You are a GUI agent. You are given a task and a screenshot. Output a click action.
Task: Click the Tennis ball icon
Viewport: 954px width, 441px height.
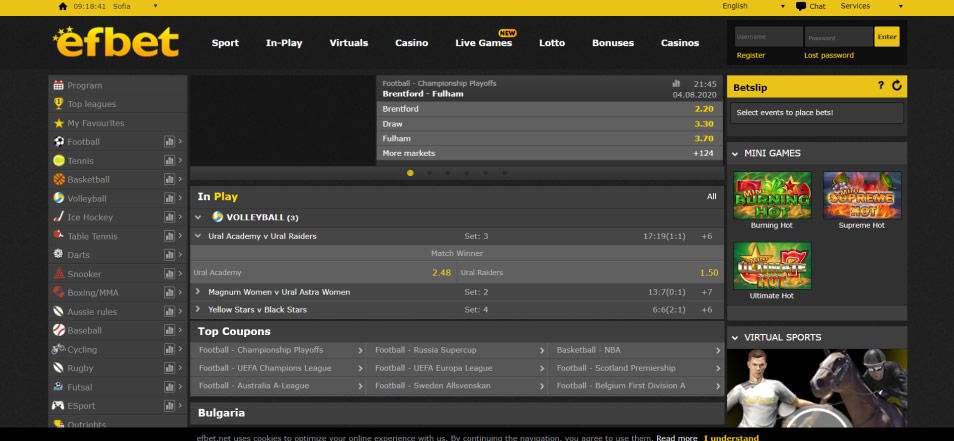click(x=58, y=161)
